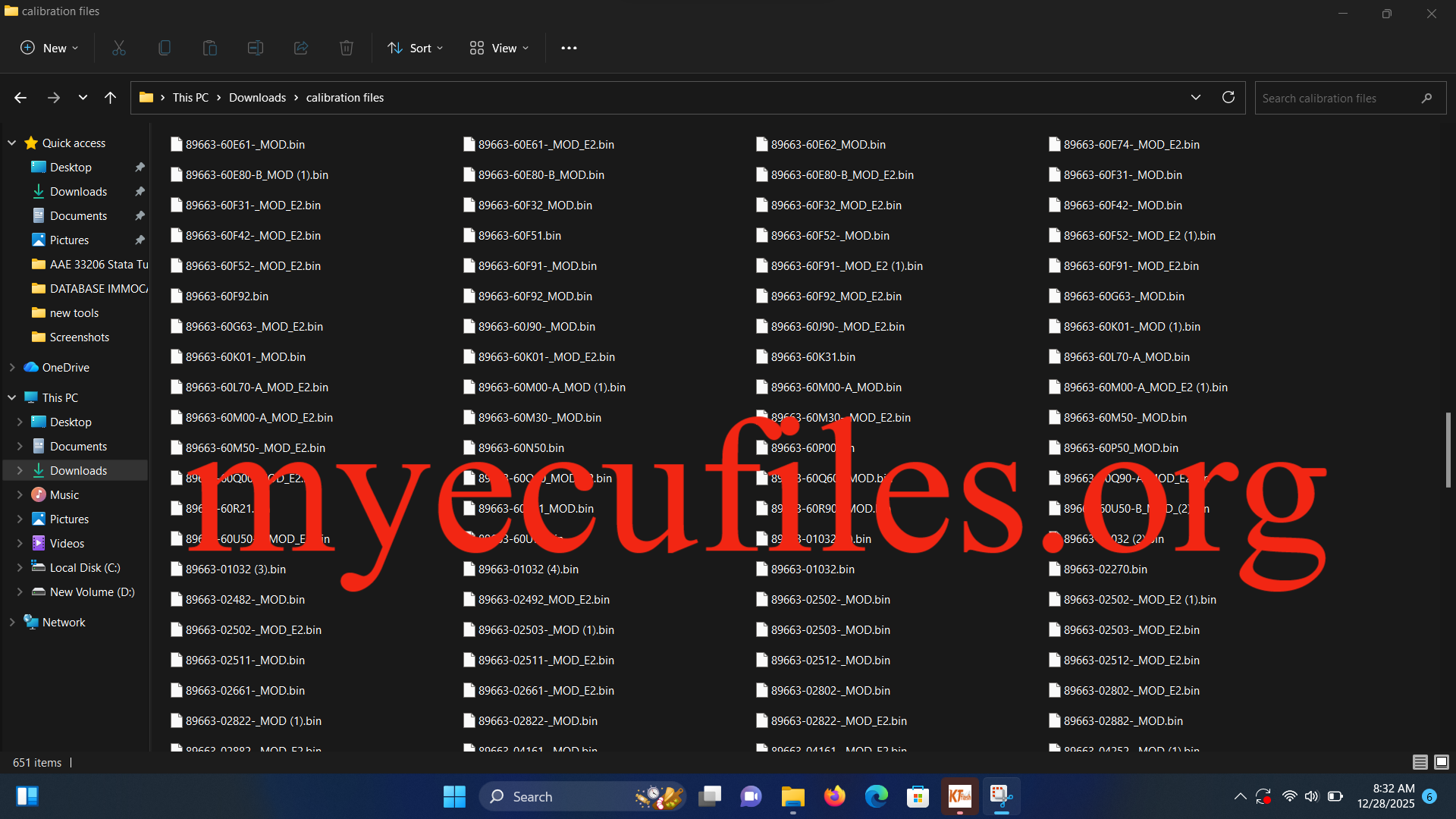This screenshot has width=1456, height=819.
Task: Click the Share icon in toolbar
Action: pyautogui.click(x=301, y=48)
